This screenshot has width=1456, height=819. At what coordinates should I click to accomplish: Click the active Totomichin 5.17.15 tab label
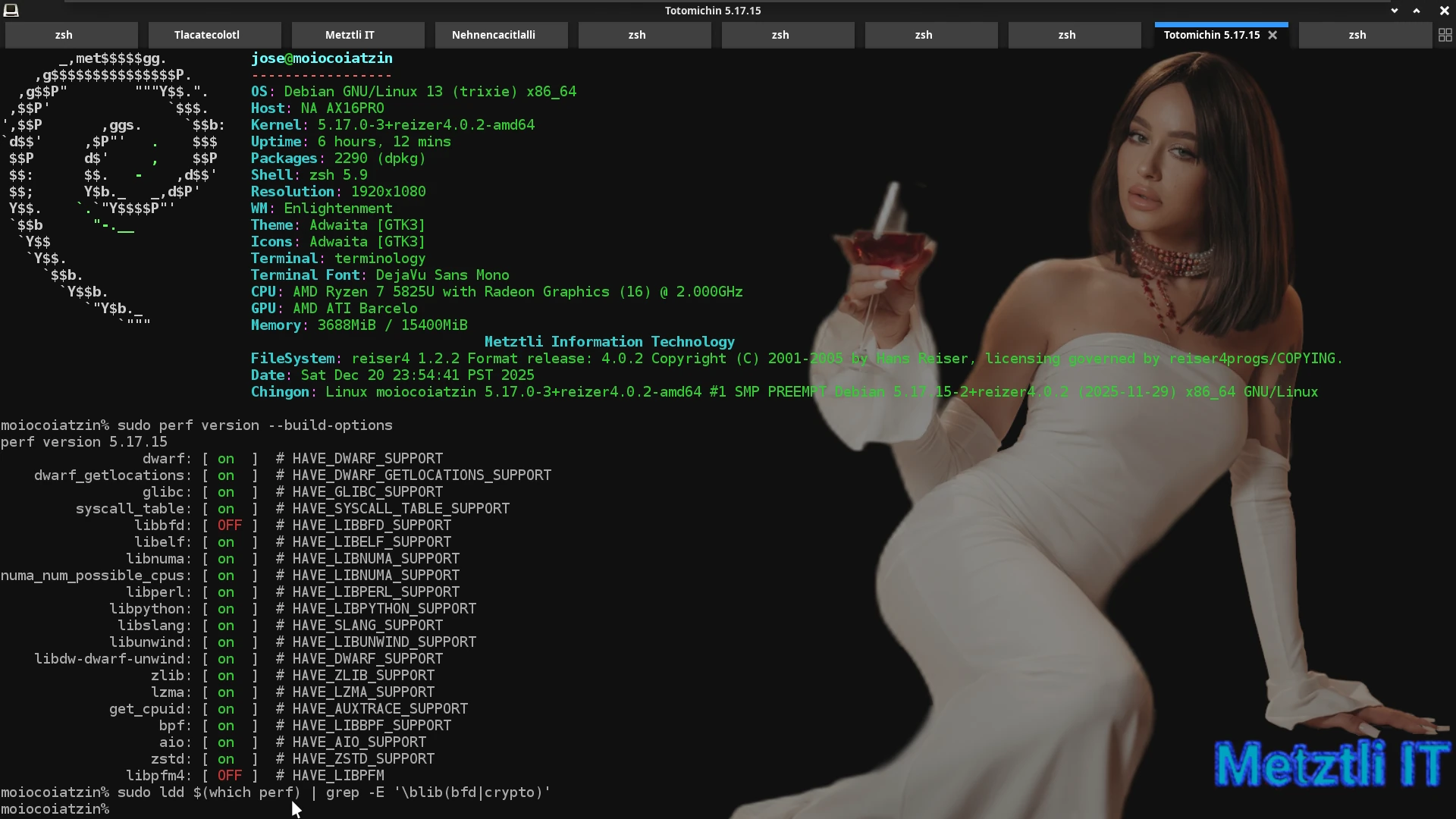[1211, 35]
